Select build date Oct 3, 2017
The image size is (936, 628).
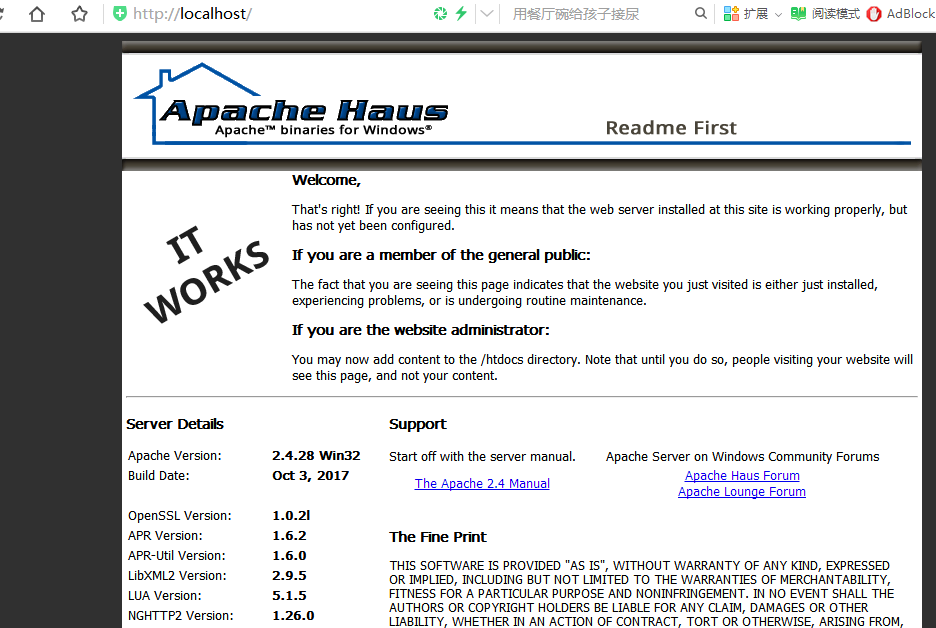pyautogui.click(x=310, y=476)
